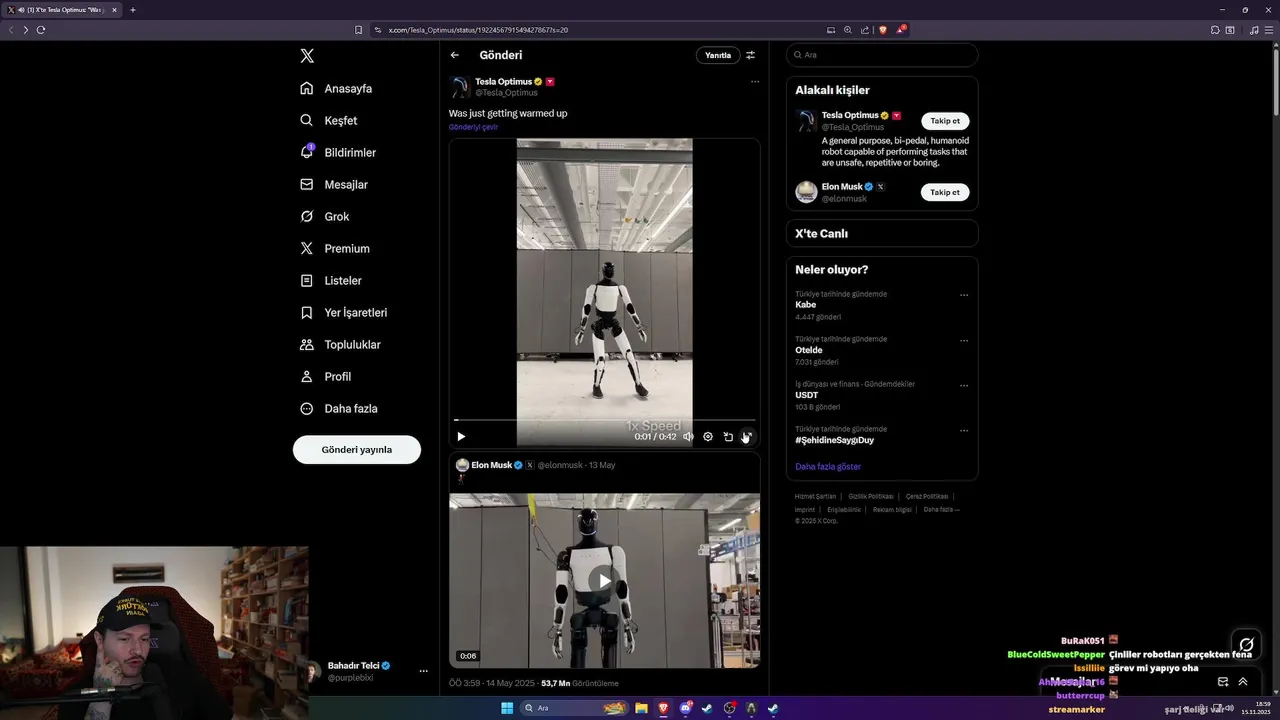Viewport: 1280px width, 720px height.
Task: Click the Yanıtla button
Action: [x=718, y=55]
